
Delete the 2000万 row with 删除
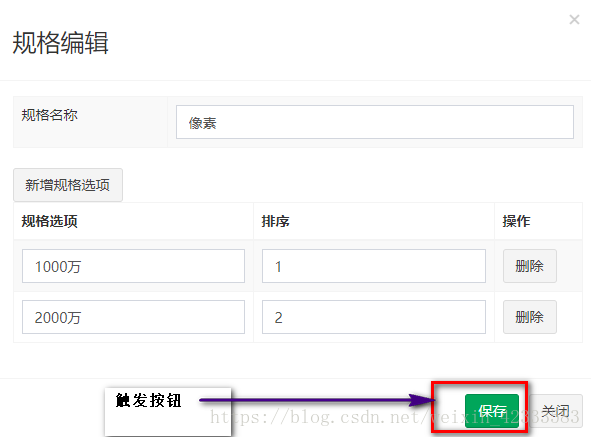530,317
